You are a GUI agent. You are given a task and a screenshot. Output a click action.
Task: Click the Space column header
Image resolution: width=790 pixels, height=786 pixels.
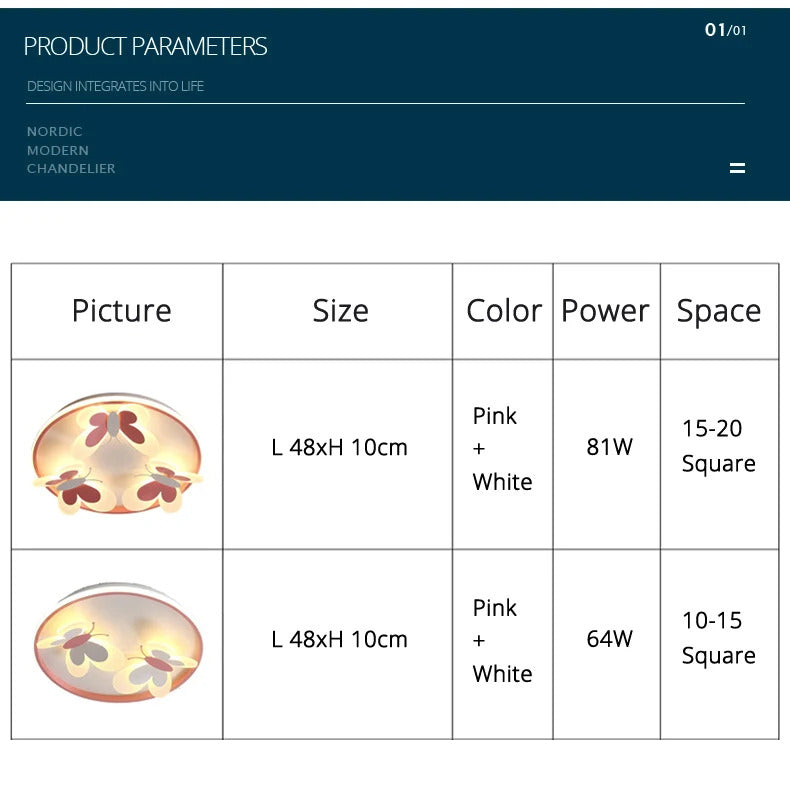(x=719, y=311)
